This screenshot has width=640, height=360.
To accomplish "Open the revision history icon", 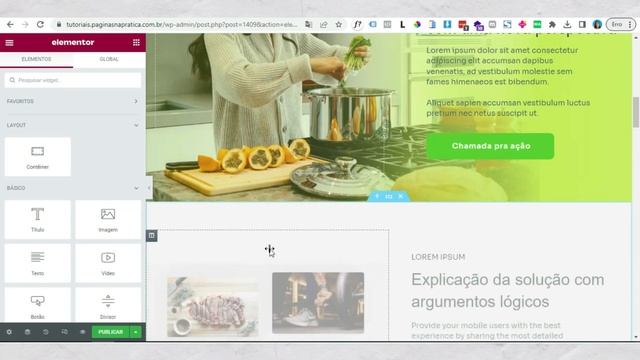I will [46, 332].
